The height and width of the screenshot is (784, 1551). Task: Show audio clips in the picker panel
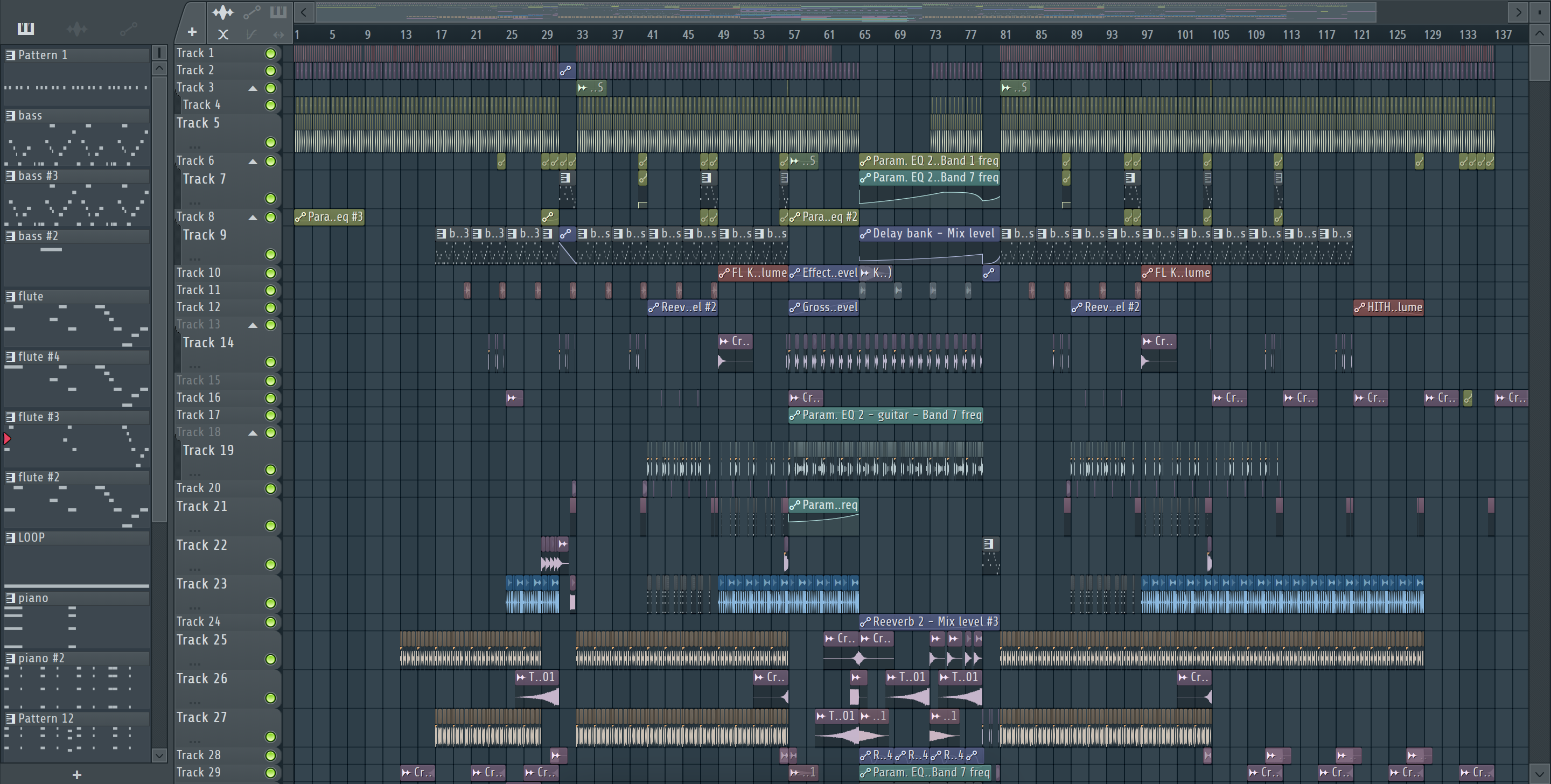tap(76, 29)
